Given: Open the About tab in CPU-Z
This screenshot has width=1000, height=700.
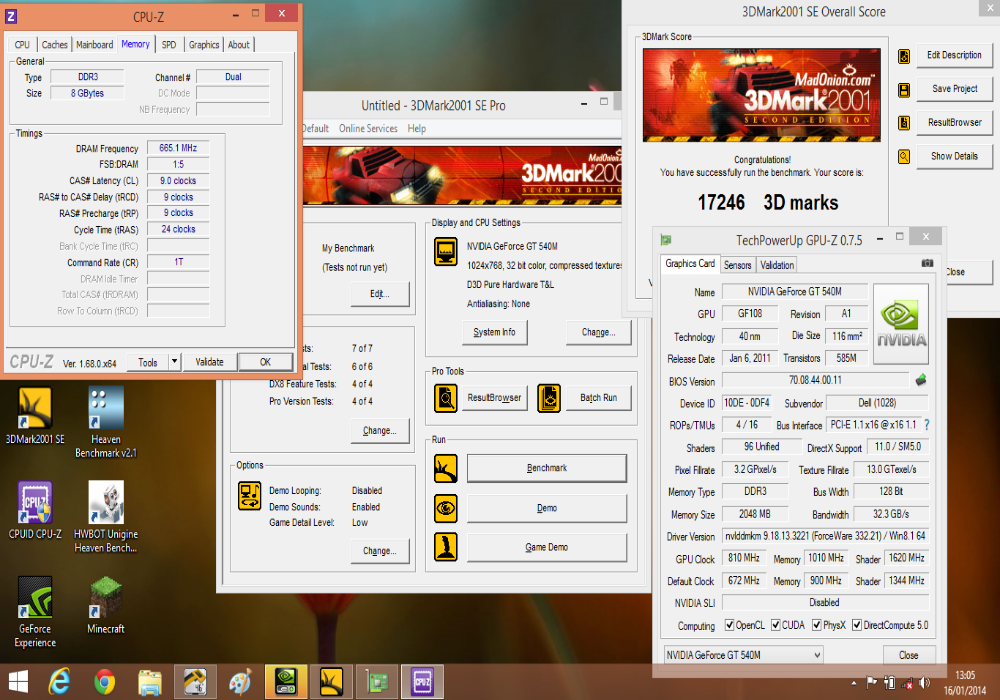Looking at the screenshot, I should pos(239,45).
